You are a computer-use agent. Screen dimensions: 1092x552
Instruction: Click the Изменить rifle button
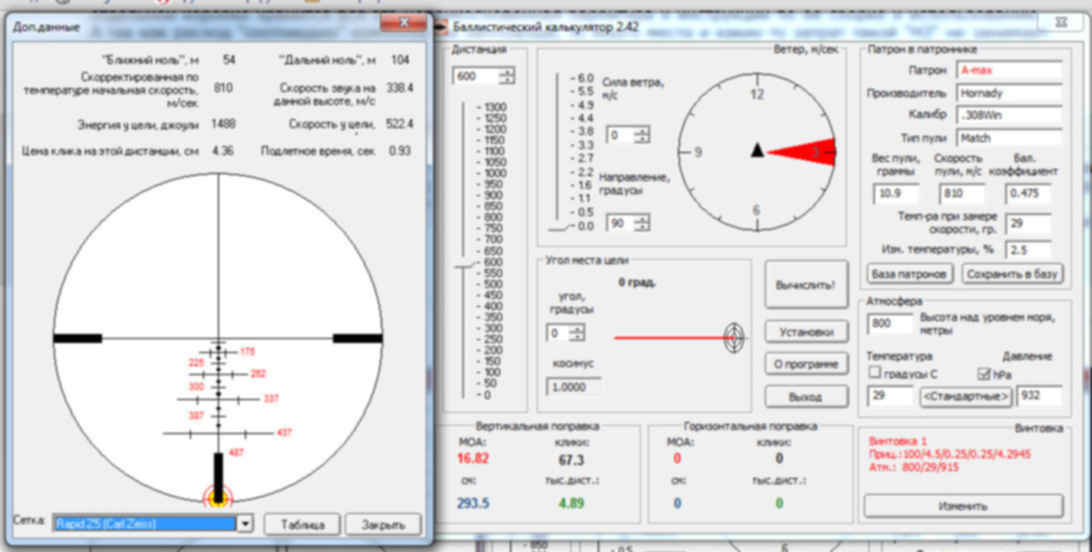click(x=962, y=506)
